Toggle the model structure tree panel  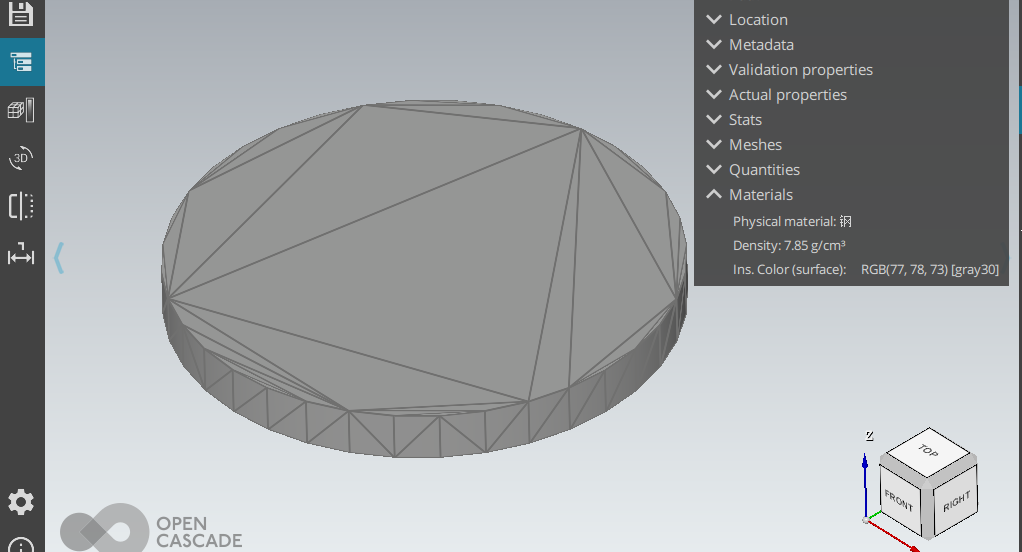[21, 62]
